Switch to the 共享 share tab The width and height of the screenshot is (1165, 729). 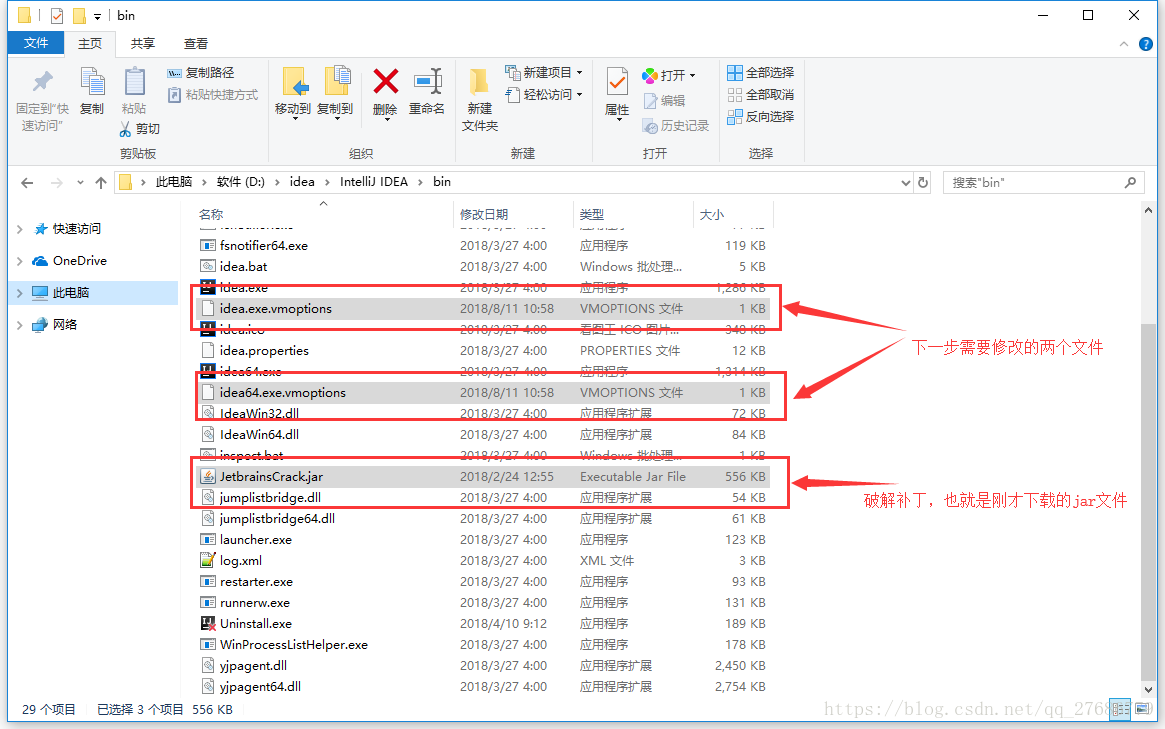(143, 44)
